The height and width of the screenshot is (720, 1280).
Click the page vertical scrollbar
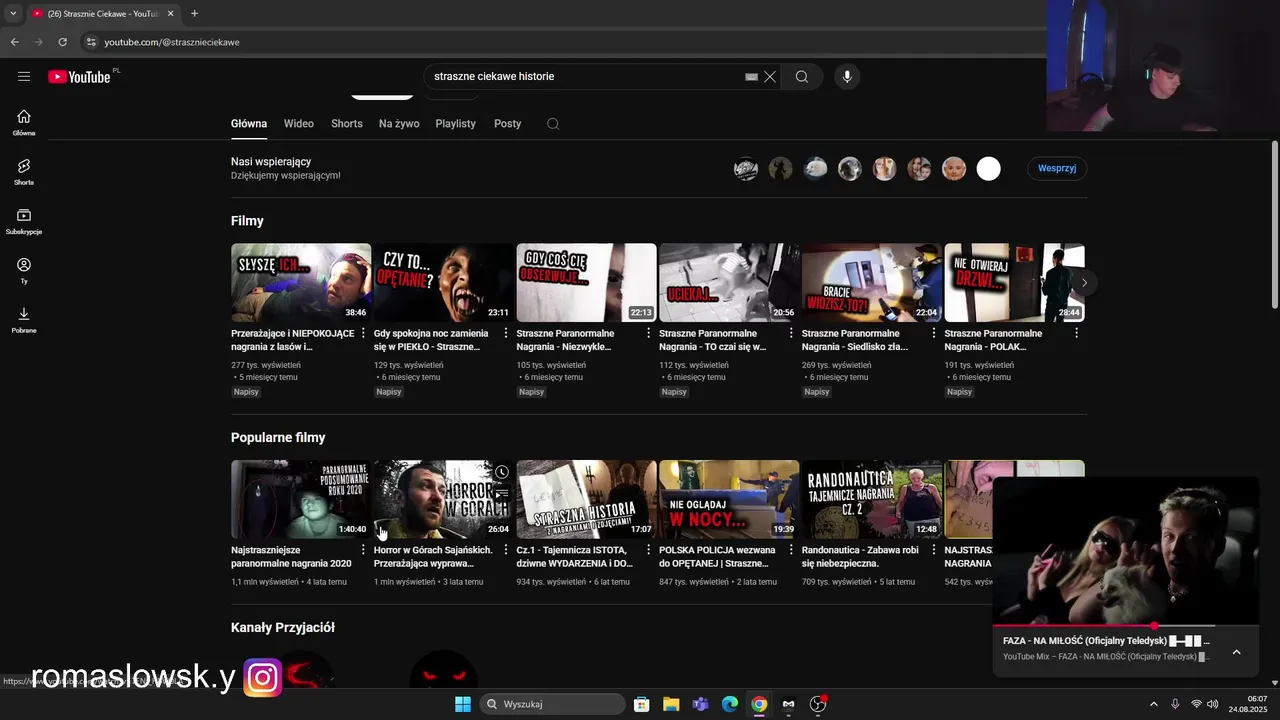[1274, 225]
